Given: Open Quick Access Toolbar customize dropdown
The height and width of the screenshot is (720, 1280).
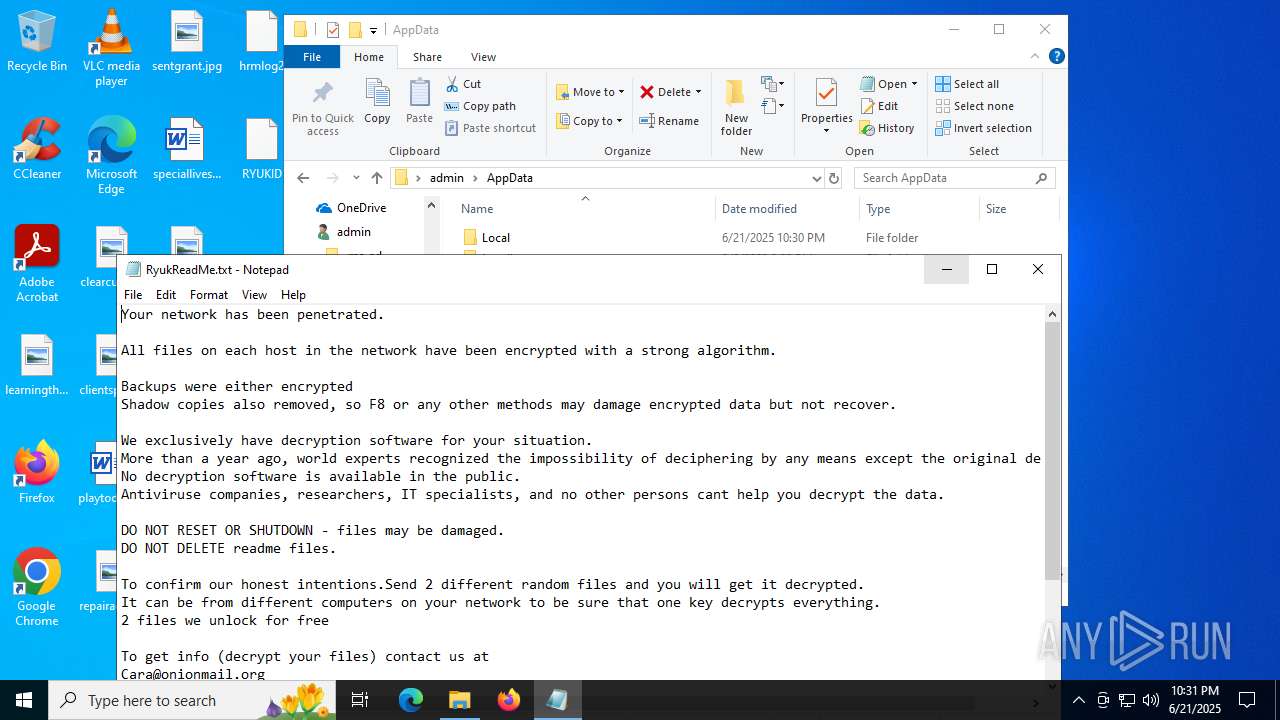Looking at the screenshot, I should [x=373, y=30].
